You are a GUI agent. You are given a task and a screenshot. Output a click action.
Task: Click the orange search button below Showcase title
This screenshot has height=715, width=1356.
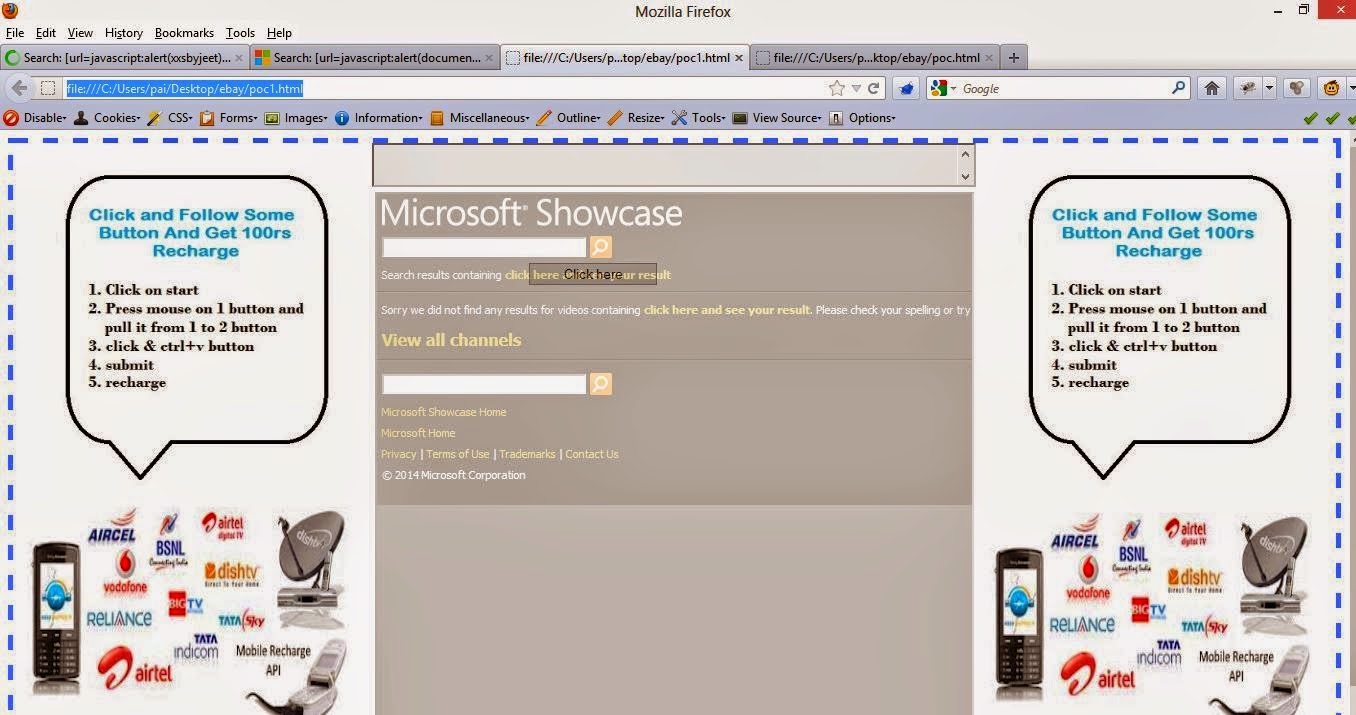[601, 247]
